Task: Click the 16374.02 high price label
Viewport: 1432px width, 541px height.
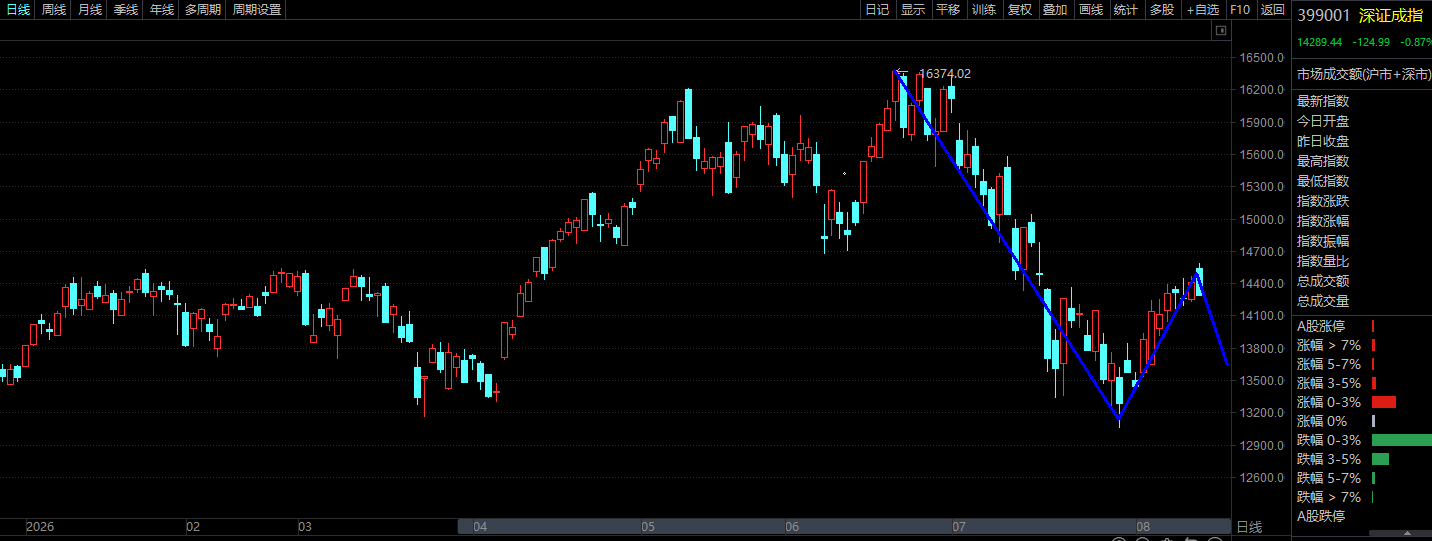Action: (x=945, y=73)
